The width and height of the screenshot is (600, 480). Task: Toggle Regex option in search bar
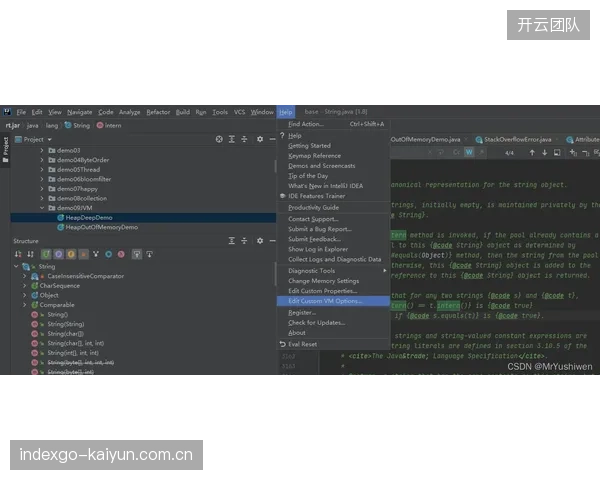(x=481, y=152)
